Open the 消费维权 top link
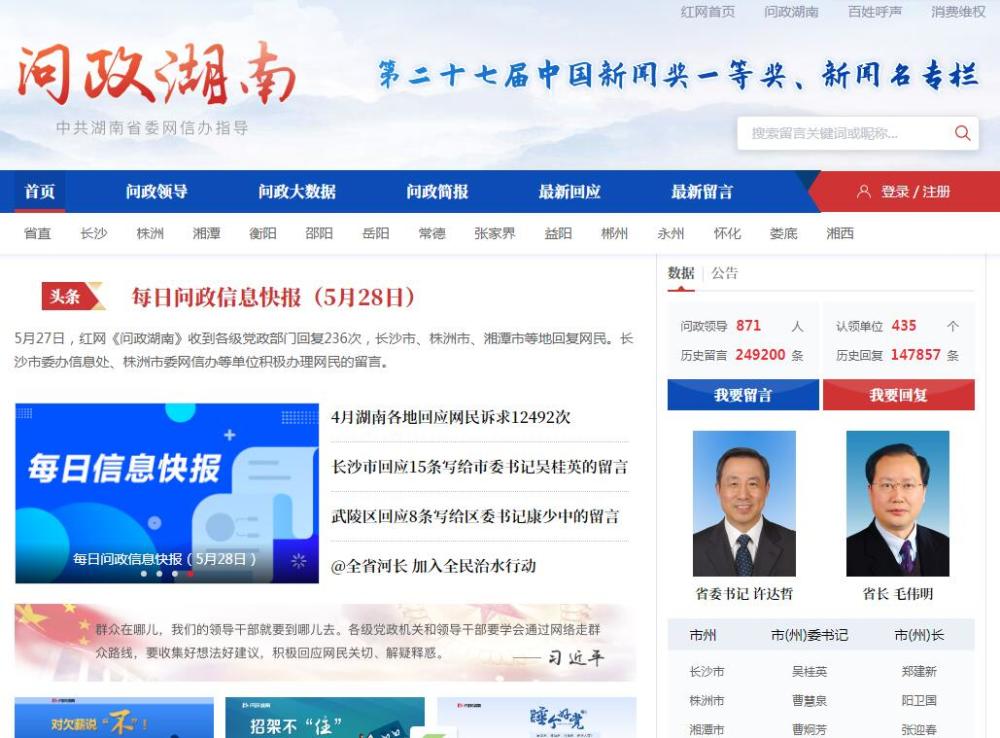Viewport: 1000px width, 738px height. tap(958, 12)
